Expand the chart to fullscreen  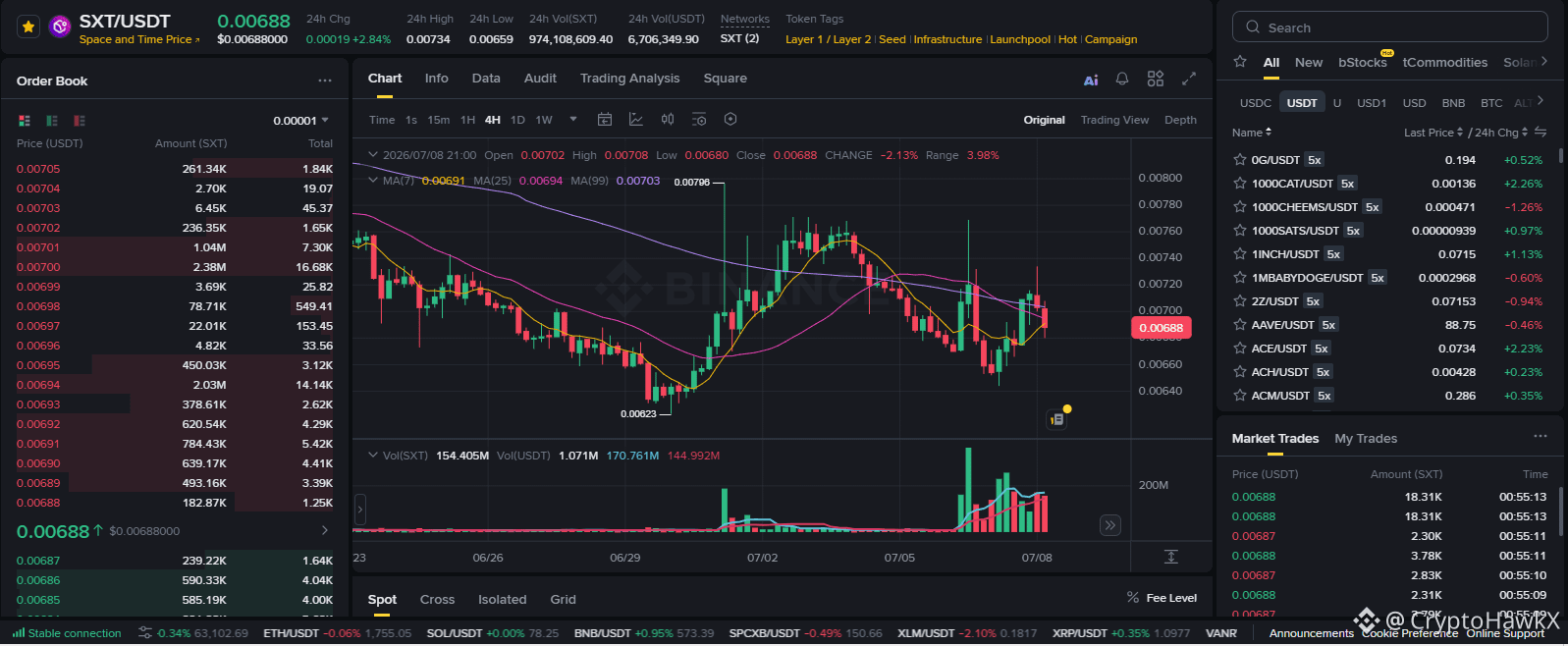click(x=1189, y=79)
